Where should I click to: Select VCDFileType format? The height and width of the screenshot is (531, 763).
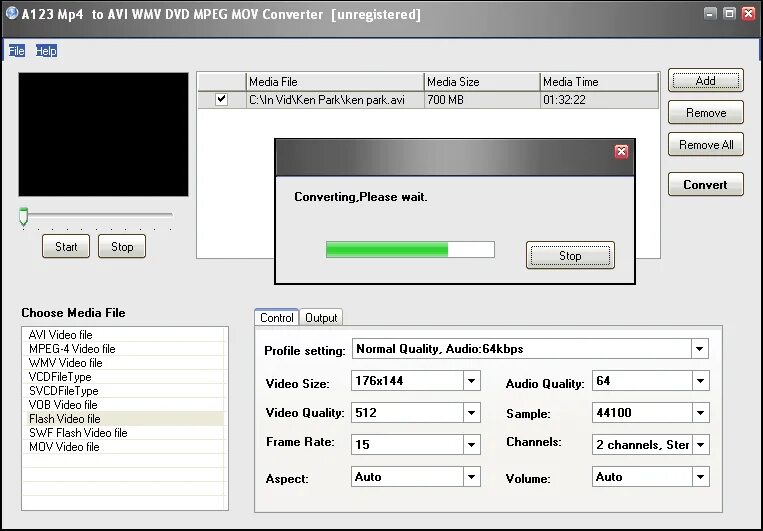pyautogui.click(x=123, y=377)
